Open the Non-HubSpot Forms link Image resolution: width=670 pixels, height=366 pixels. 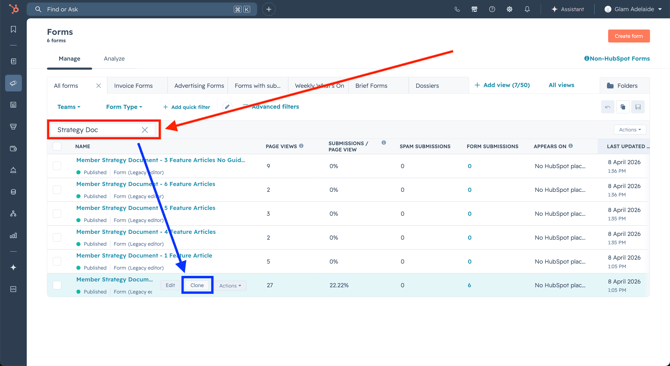[x=617, y=59]
